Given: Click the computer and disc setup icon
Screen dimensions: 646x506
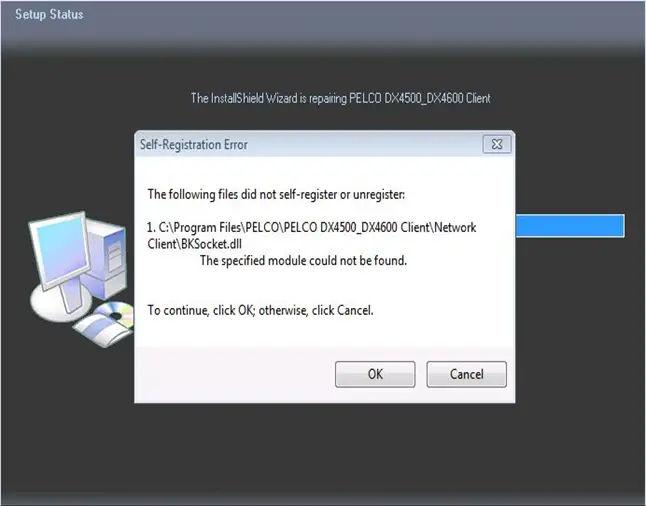Looking at the screenshot, I should pyautogui.click(x=81, y=279).
